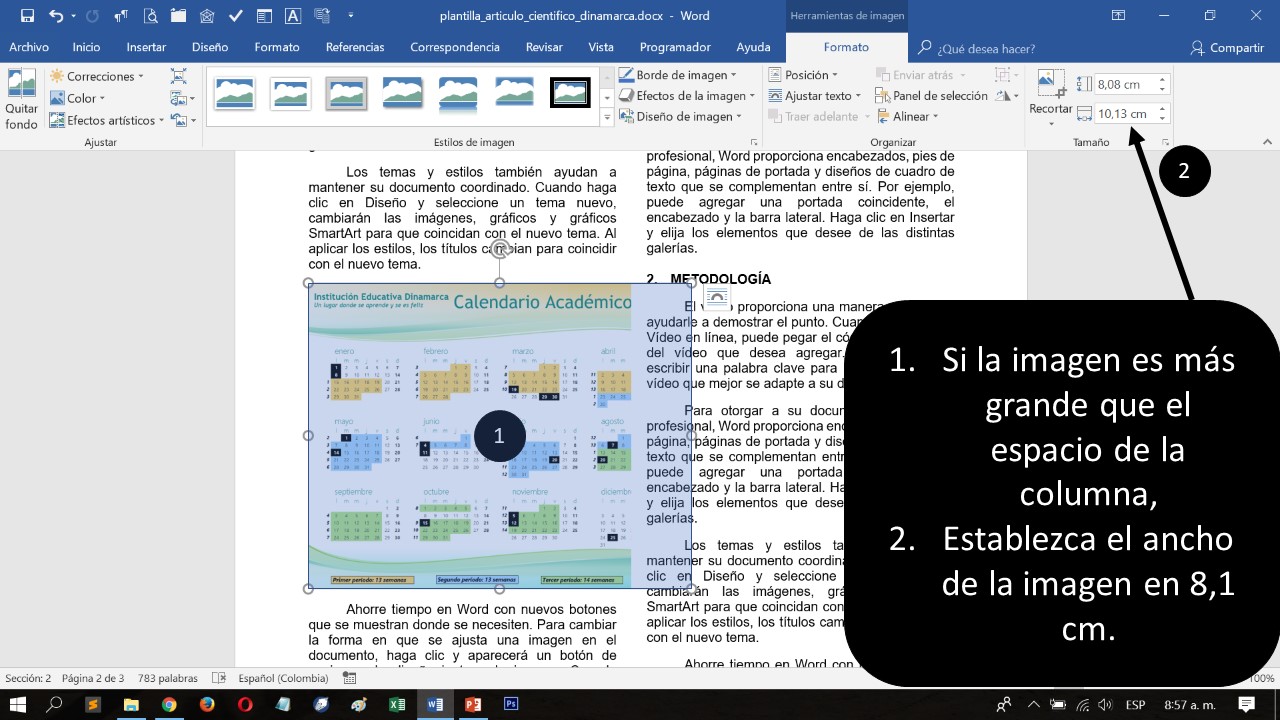The width and height of the screenshot is (1280, 720).
Task: Open the undo history dropdown arrow
Action: (x=72, y=16)
